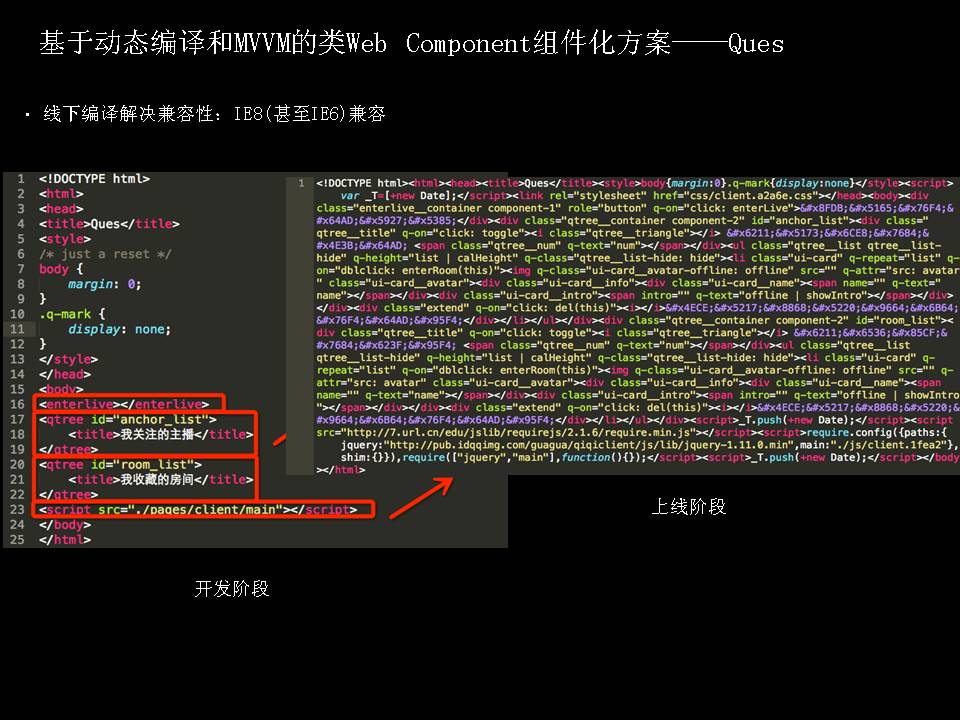This screenshot has width=960, height=720.
Task: Click the bullet point before 线下编译解决兼容性
Action: tap(28, 115)
